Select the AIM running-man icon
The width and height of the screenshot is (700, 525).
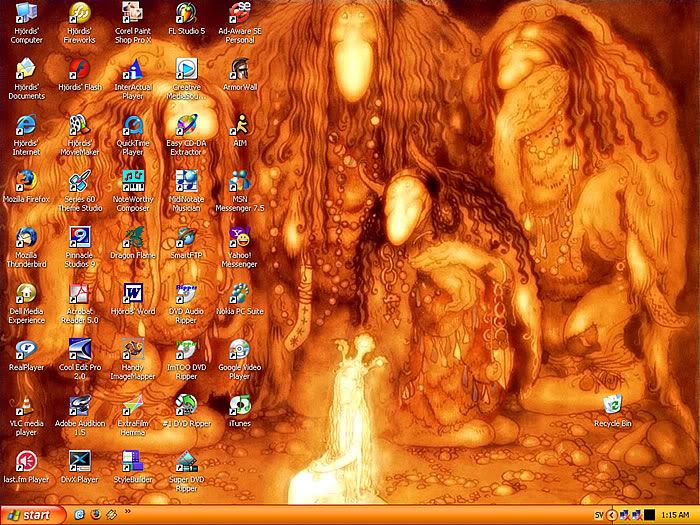[x=240, y=125]
